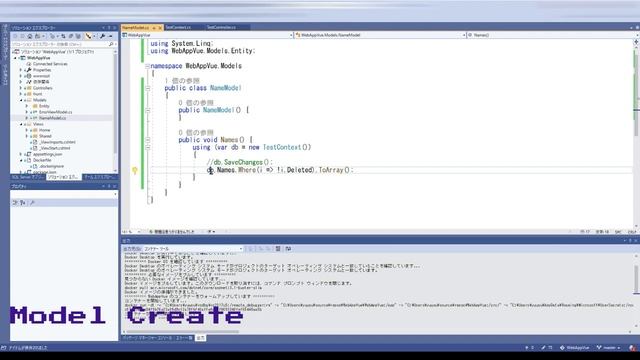Image resolution: width=640 pixels, height=360 pixels.
Task: Click the '1 個の参照' CodeLens above NameModel class
Action: point(182,81)
